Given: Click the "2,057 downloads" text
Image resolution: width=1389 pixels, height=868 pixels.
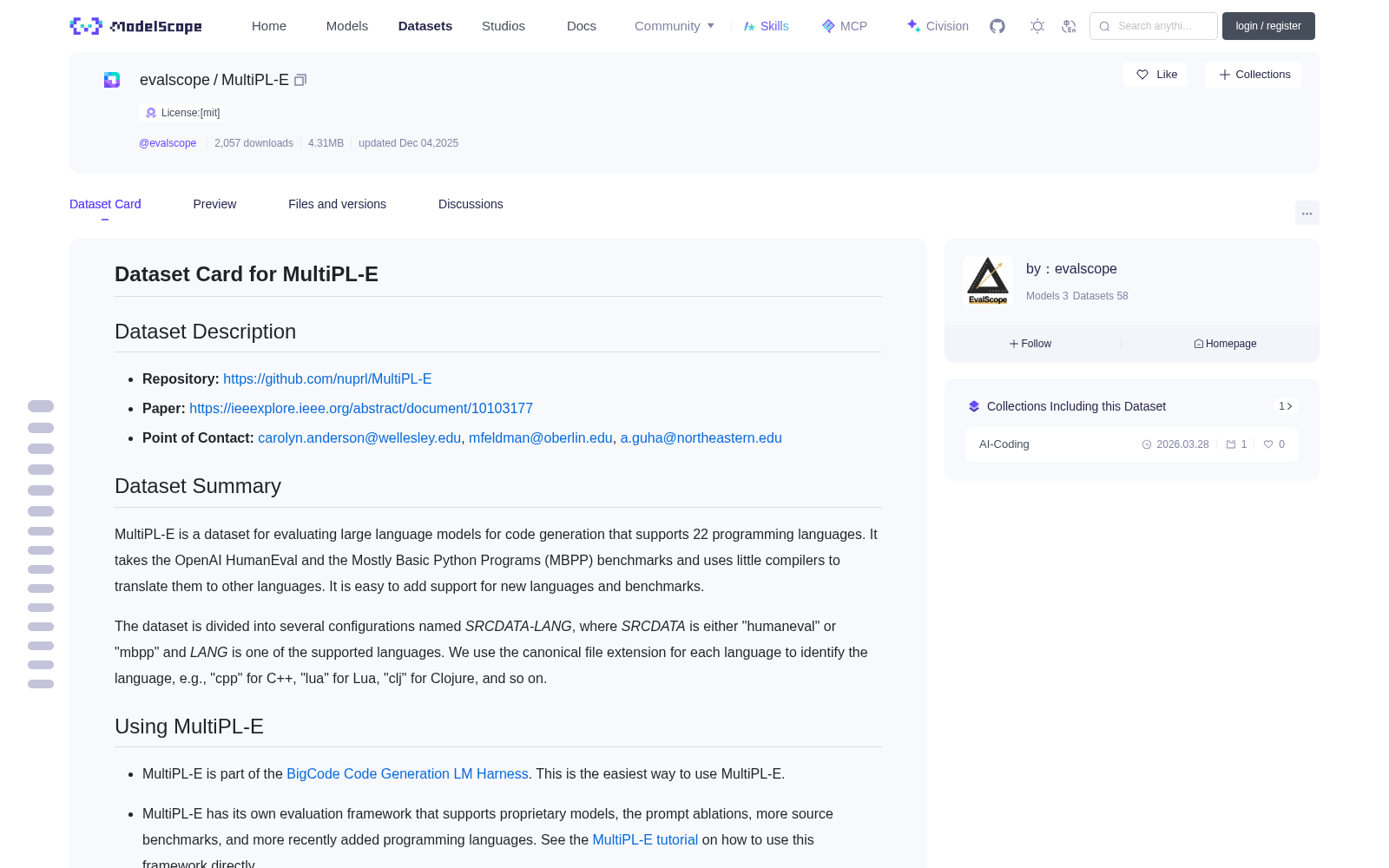Looking at the screenshot, I should click(x=253, y=143).
